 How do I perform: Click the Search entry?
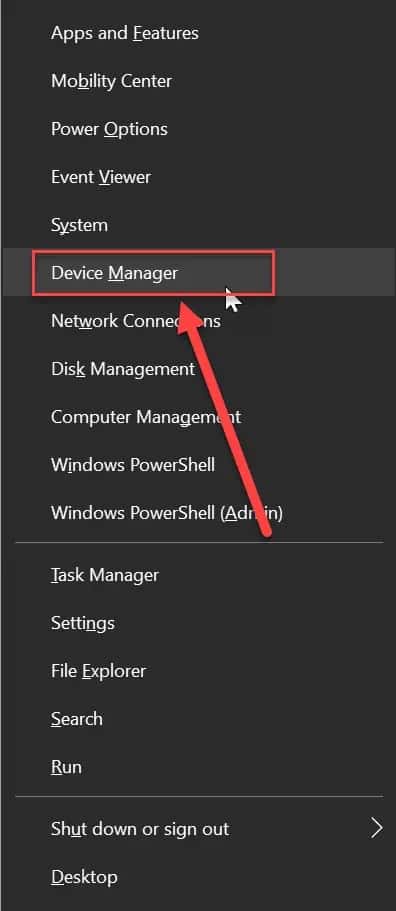pyautogui.click(x=198, y=719)
